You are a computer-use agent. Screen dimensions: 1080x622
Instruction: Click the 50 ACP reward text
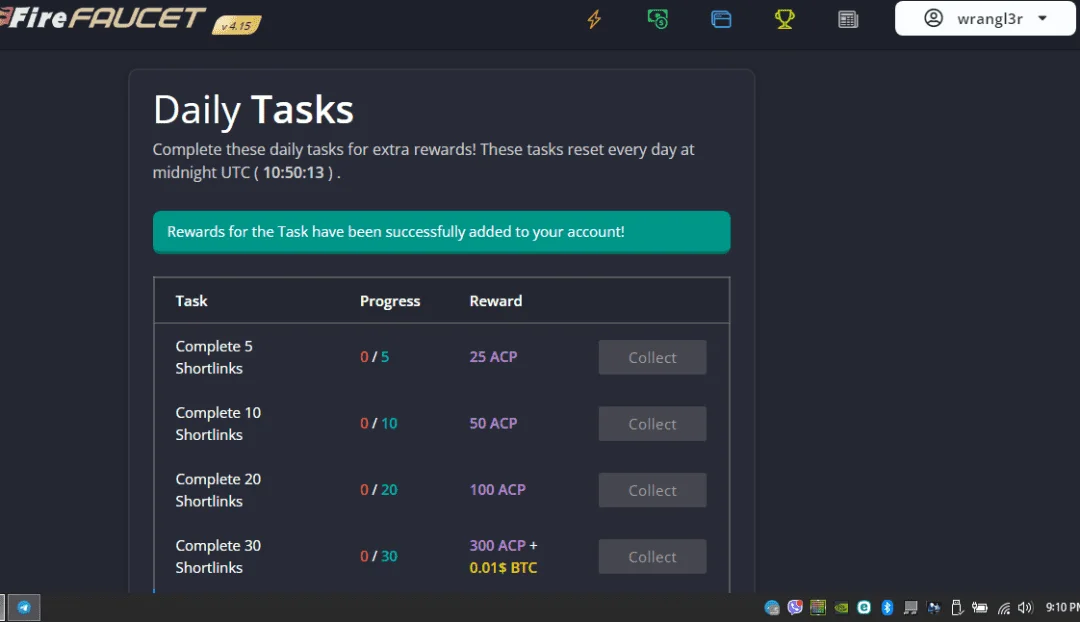pyautogui.click(x=493, y=423)
